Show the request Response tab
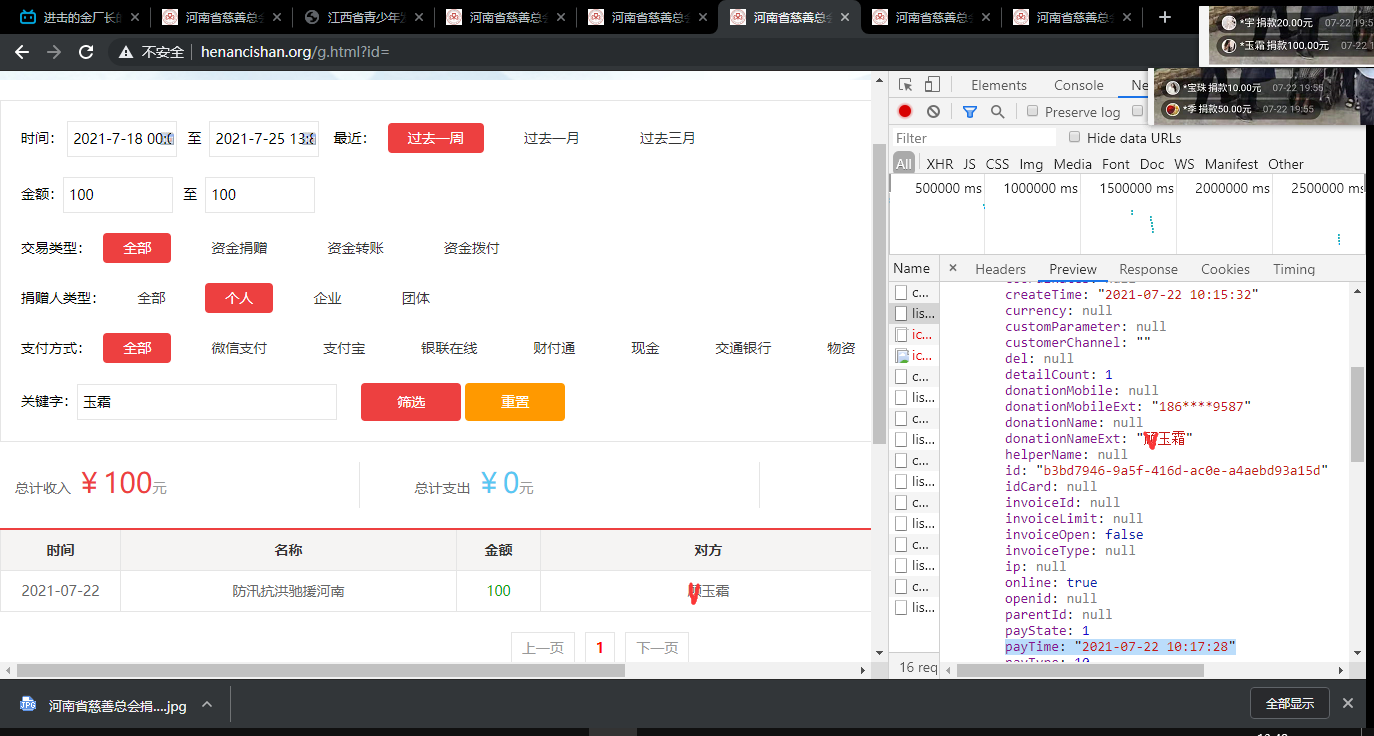Image resolution: width=1374 pixels, height=736 pixels. 1149,269
